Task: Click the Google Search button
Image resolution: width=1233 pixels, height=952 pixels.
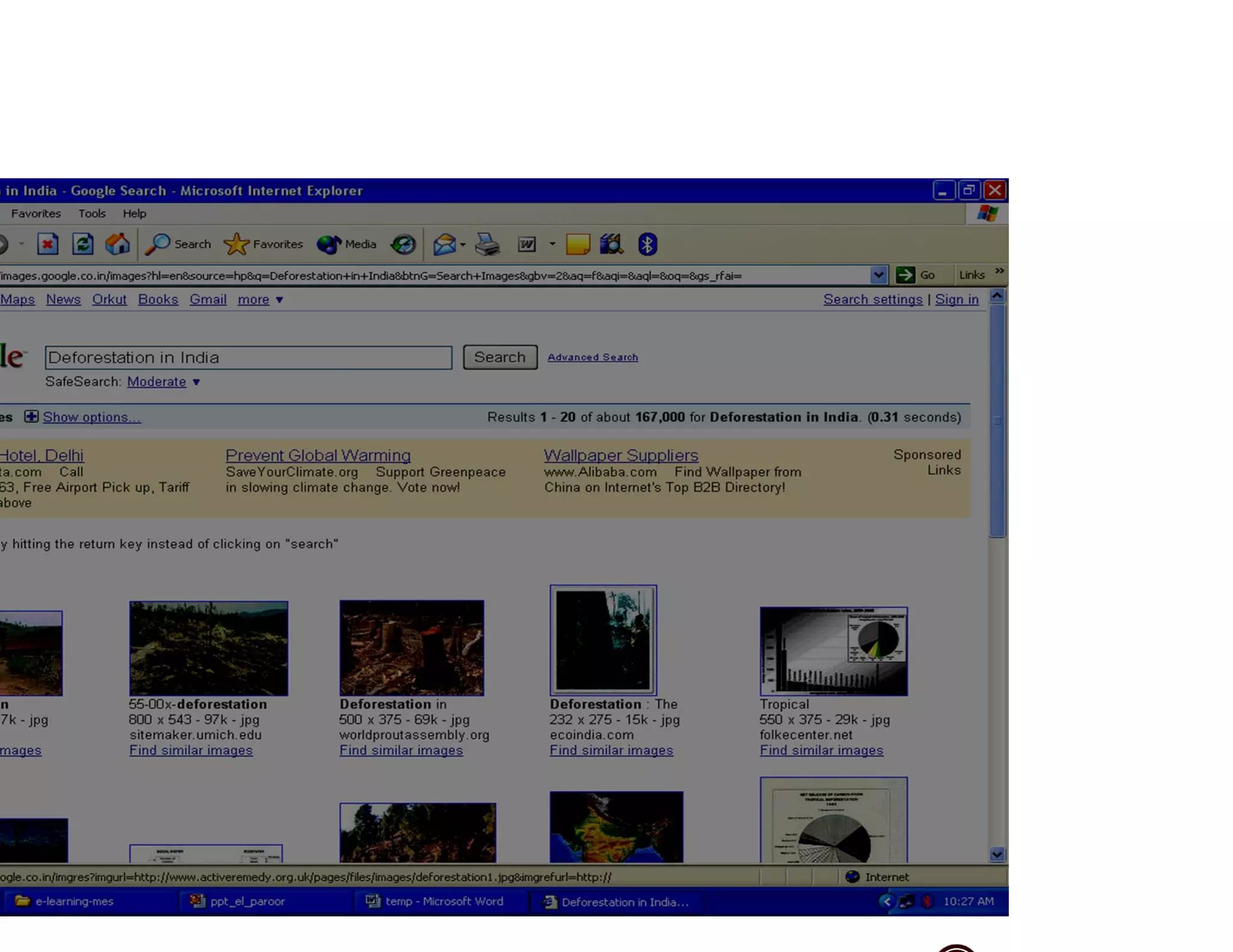Action: click(500, 357)
